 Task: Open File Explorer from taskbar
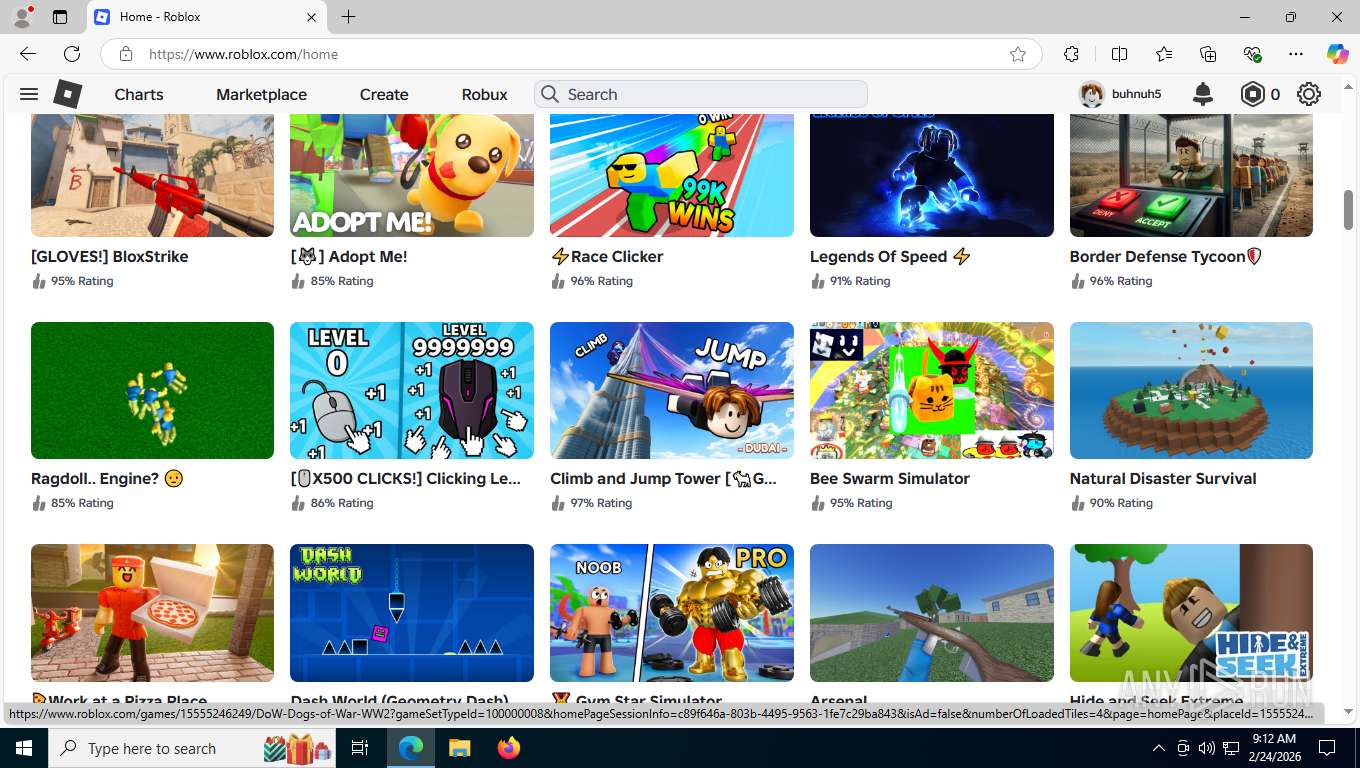coord(459,748)
